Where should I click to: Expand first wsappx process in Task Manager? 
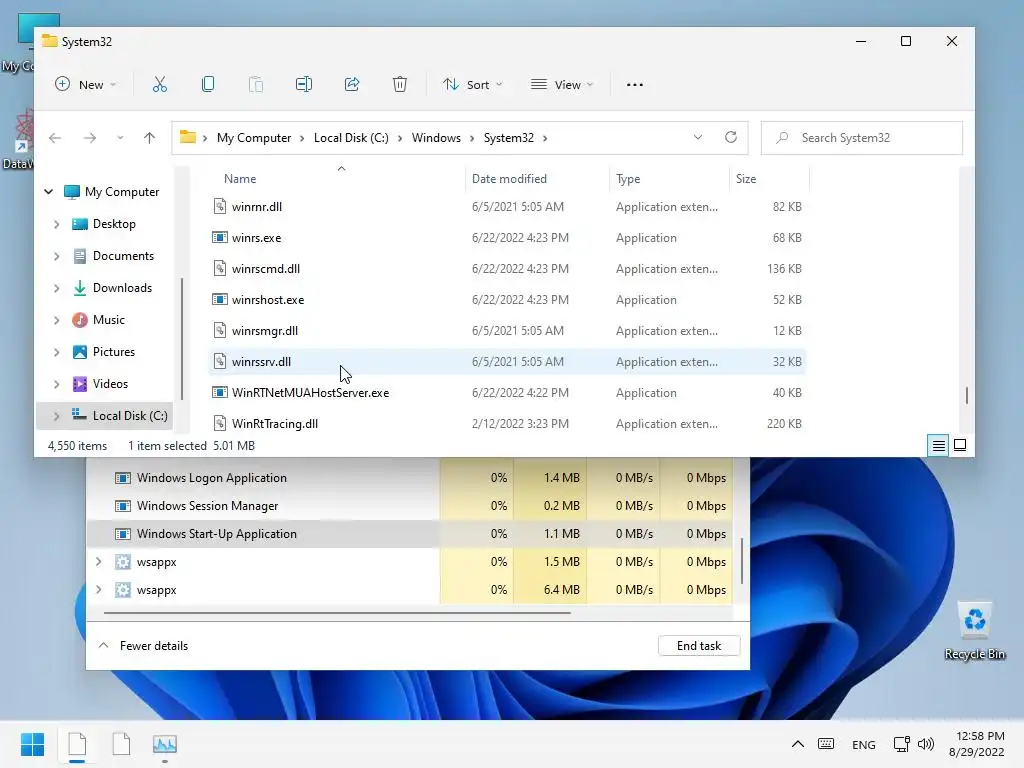click(99, 562)
